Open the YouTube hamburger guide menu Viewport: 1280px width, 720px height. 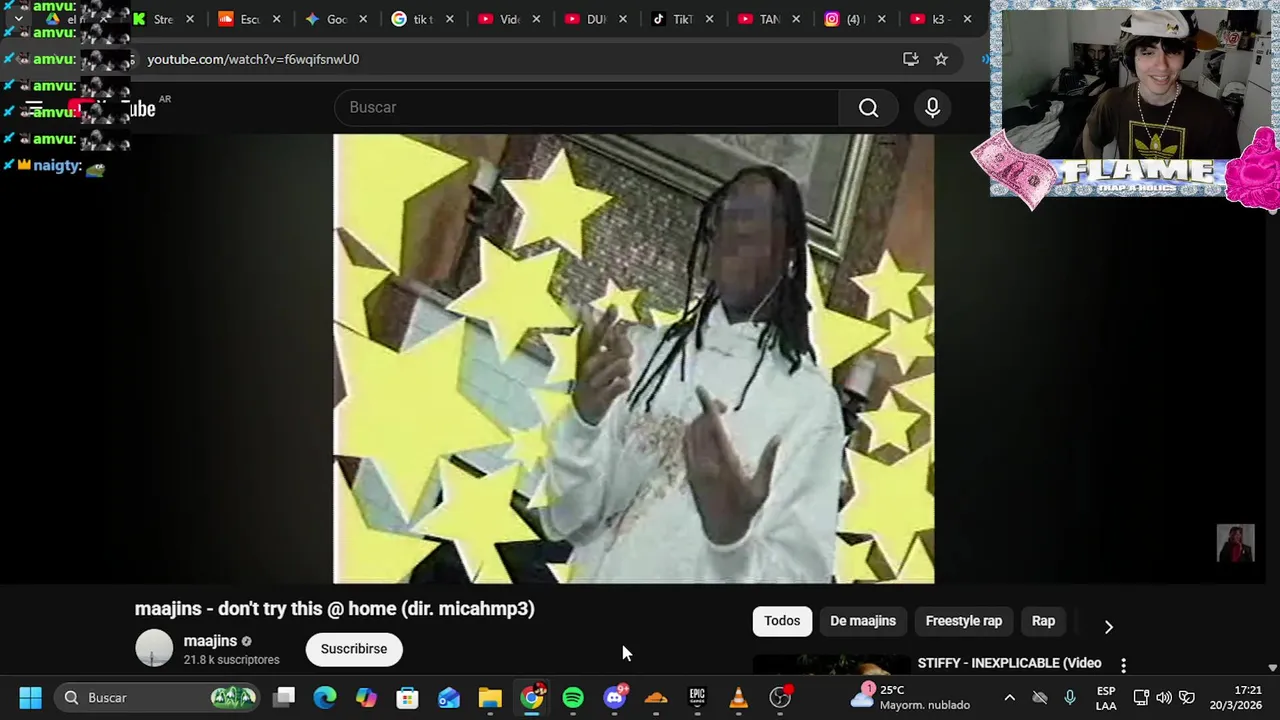(x=34, y=108)
